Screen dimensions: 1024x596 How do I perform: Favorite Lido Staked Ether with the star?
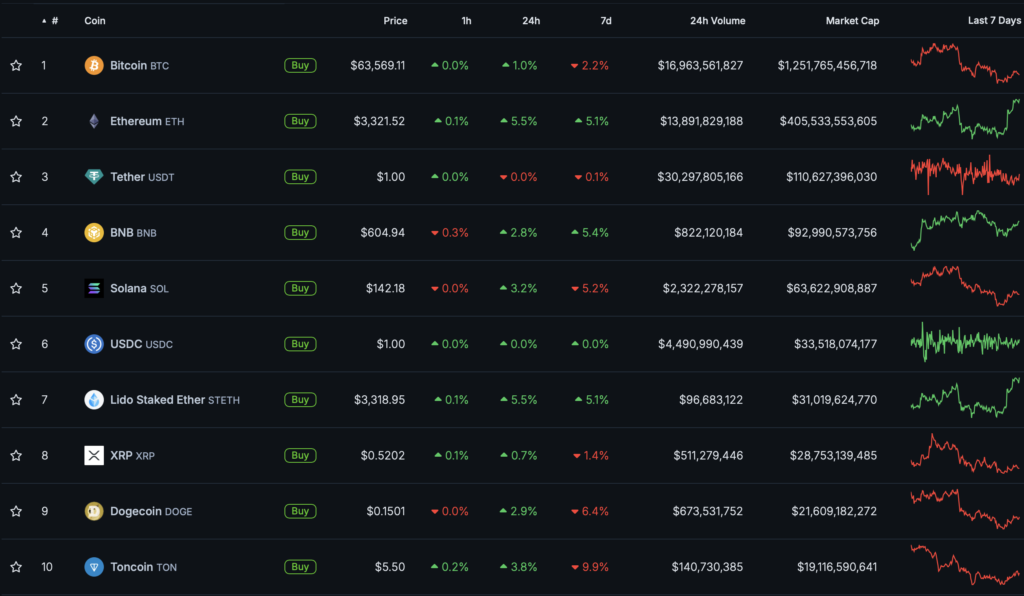click(x=16, y=400)
